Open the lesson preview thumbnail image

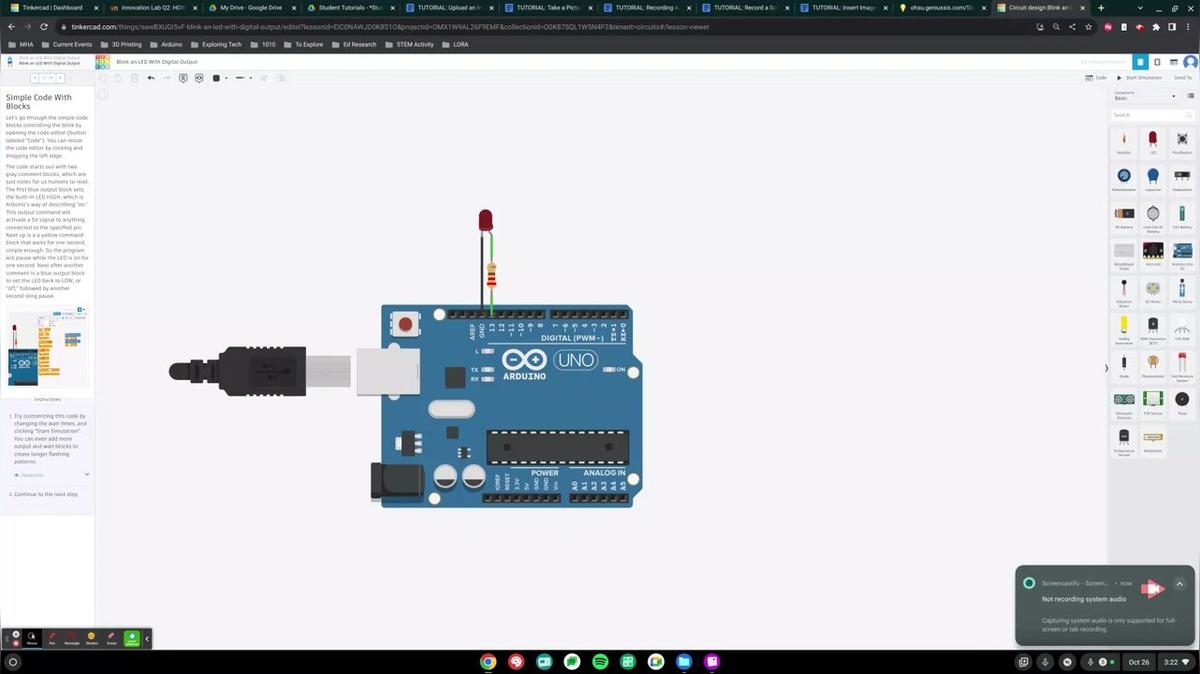coord(48,348)
